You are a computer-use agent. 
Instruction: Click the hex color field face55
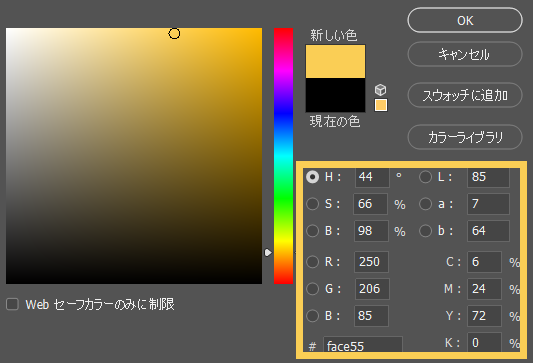click(x=363, y=345)
